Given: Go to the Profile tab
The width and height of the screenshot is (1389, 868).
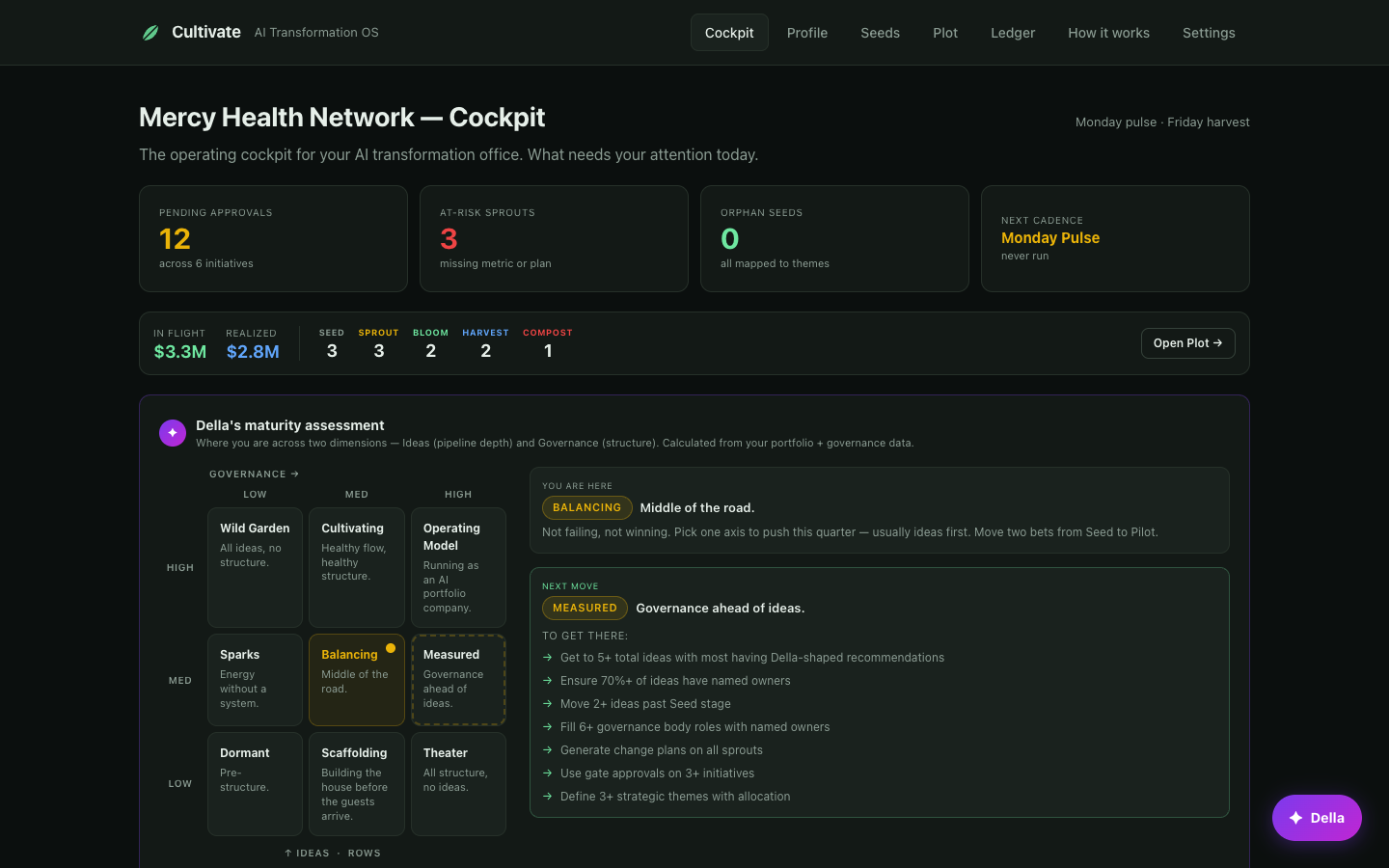Looking at the screenshot, I should [807, 33].
